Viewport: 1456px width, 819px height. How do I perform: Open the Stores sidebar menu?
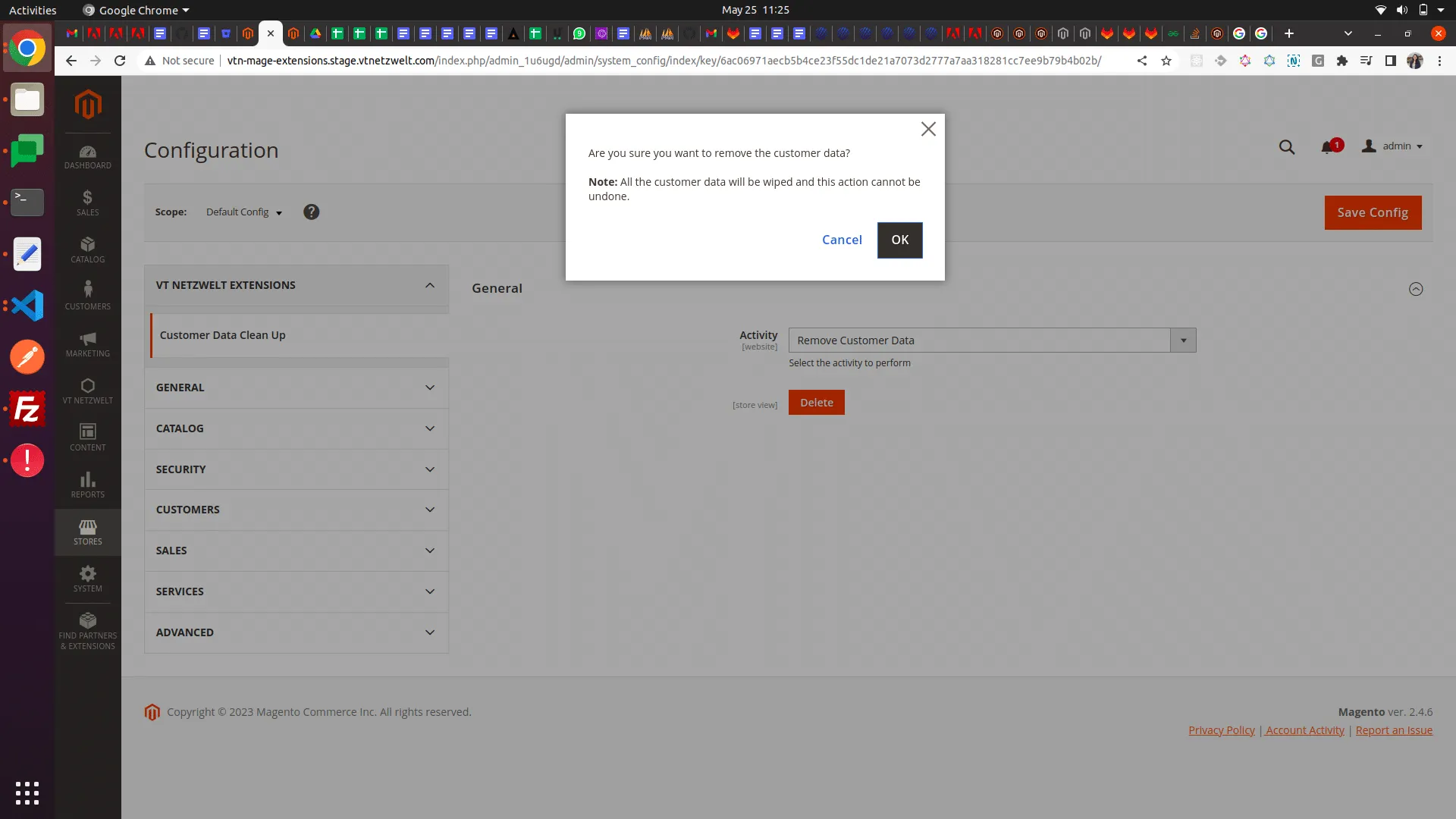88,532
